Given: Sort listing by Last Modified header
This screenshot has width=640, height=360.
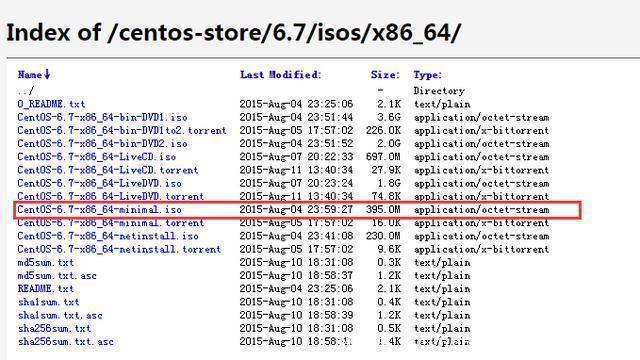Looking at the screenshot, I should (x=281, y=75).
